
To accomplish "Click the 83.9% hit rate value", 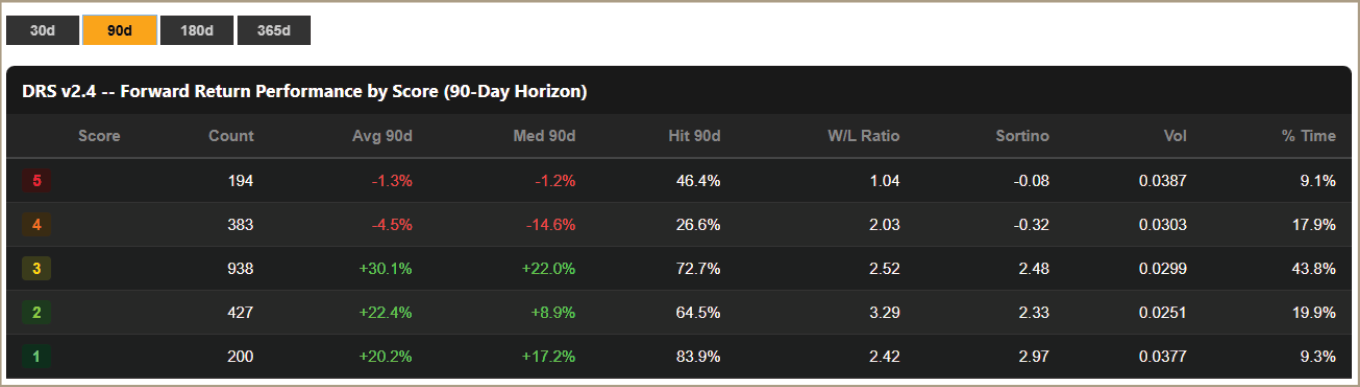I will click(x=696, y=357).
